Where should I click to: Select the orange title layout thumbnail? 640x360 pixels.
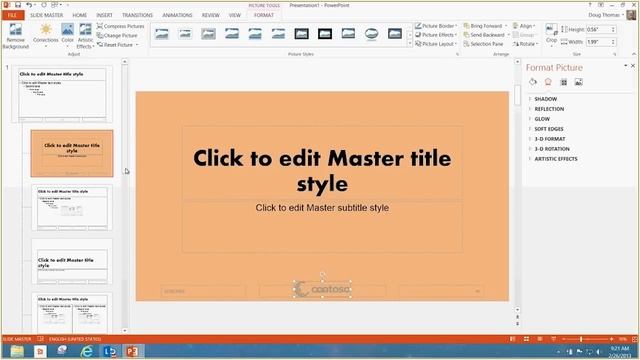pos(72,153)
